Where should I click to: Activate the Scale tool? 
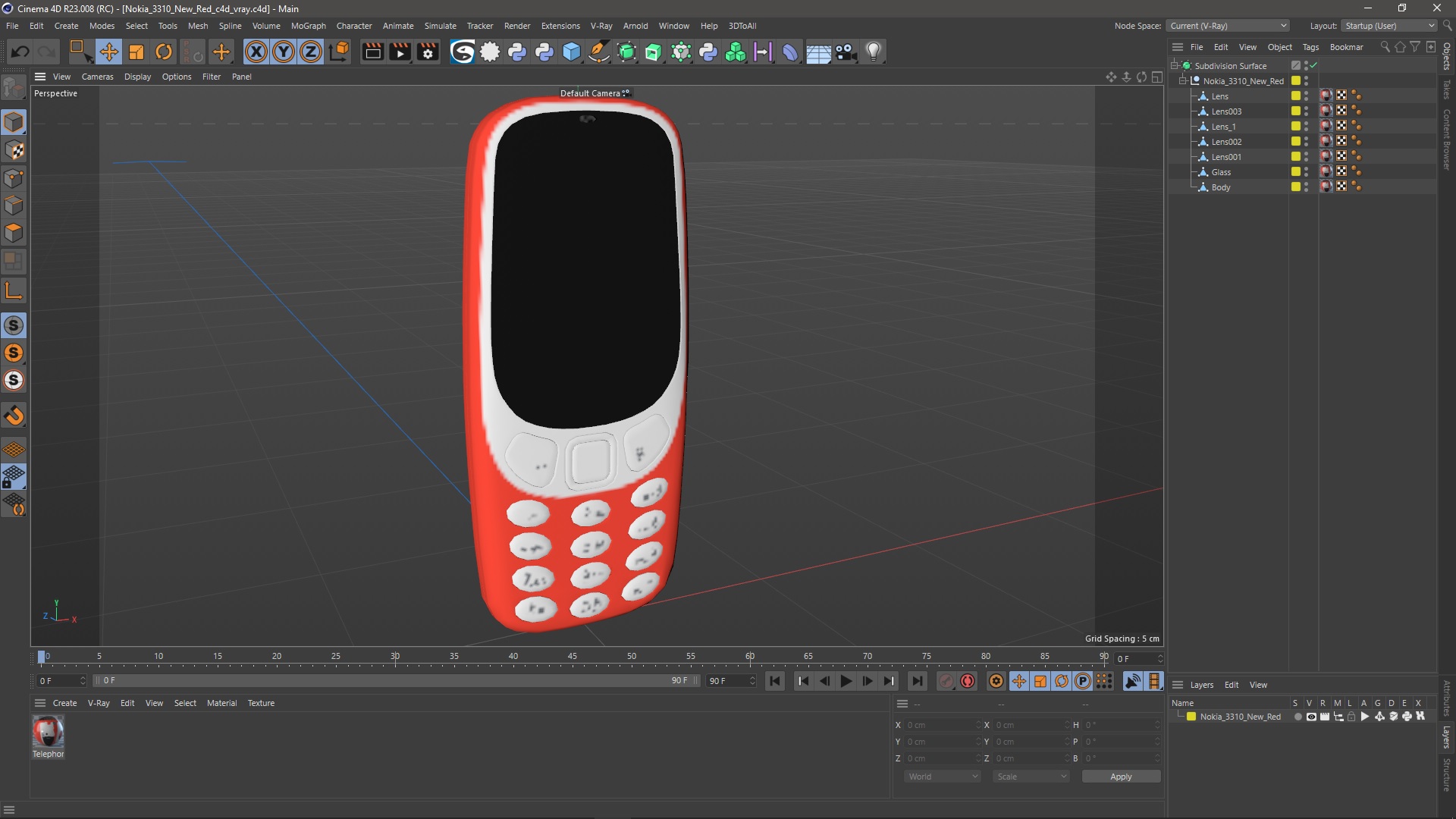tap(136, 52)
